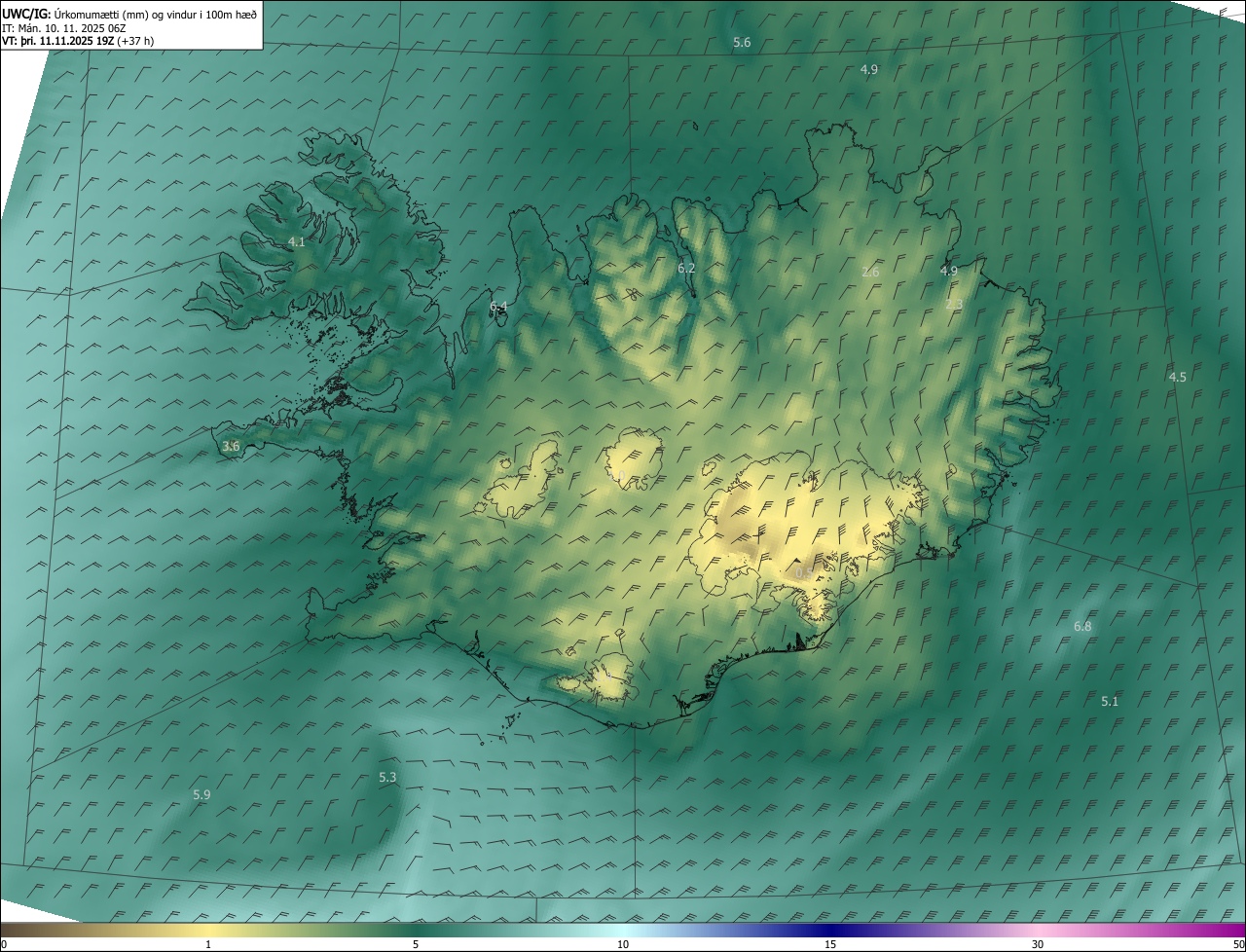Click the 5.1 value label over the sea
Screen dimensions: 1246x952
coord(1110,701)
